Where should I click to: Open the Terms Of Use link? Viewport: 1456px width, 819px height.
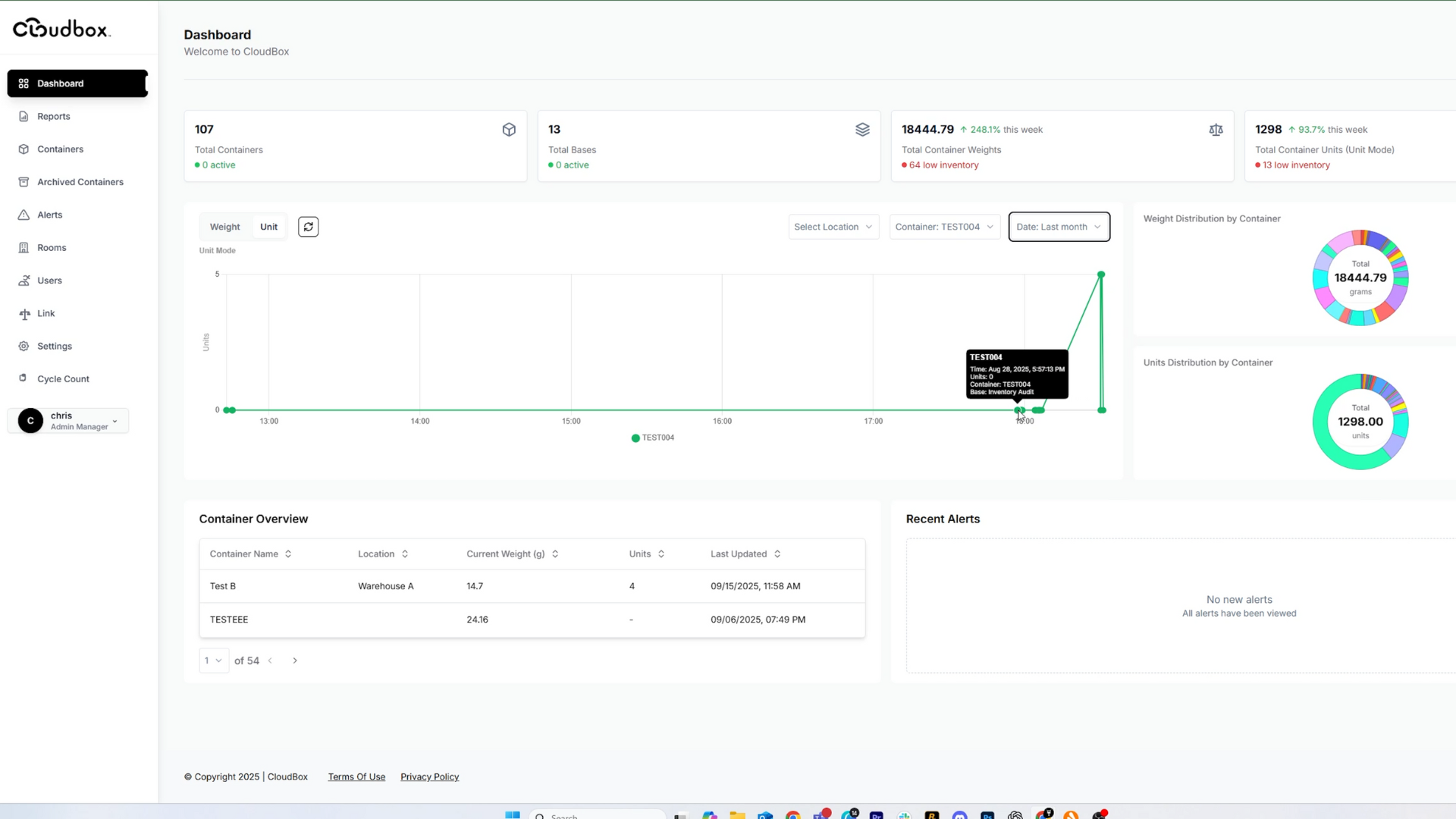(x=356, y=777)
